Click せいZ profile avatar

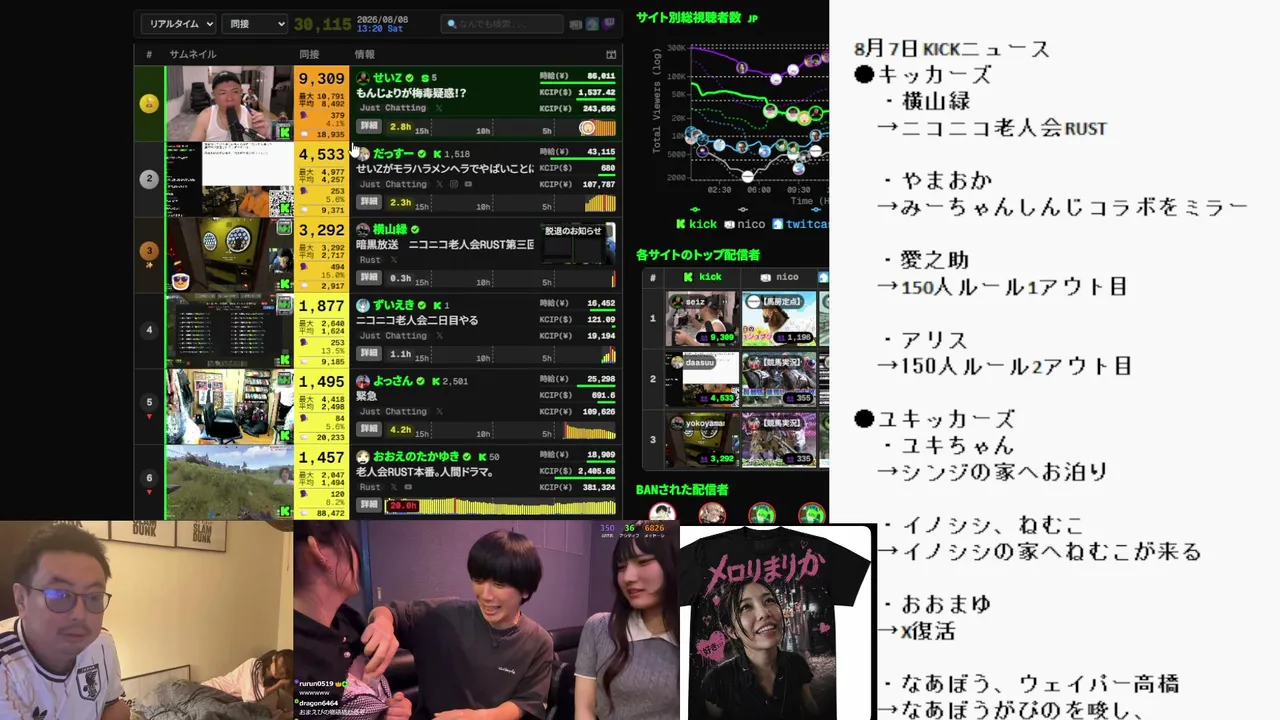point(363,77)
